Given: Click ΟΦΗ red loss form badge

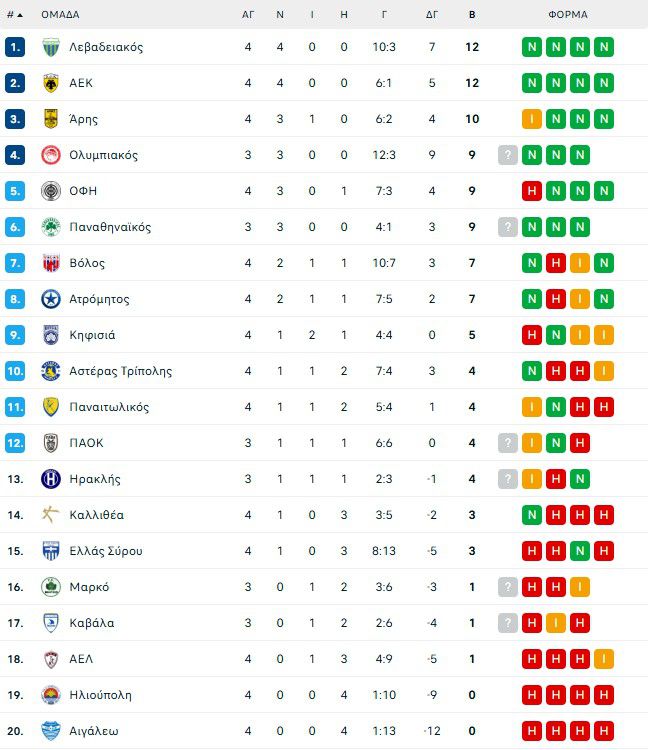Looking at the screenshot, I should 532,191.
